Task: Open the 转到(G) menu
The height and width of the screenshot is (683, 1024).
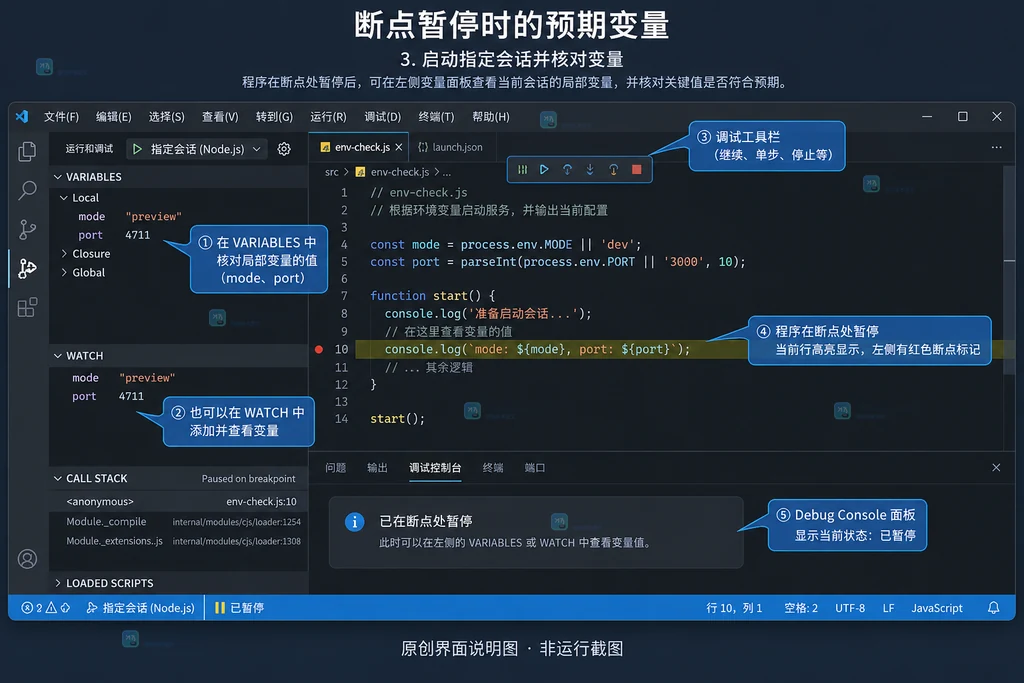Action: click(274, 117)
